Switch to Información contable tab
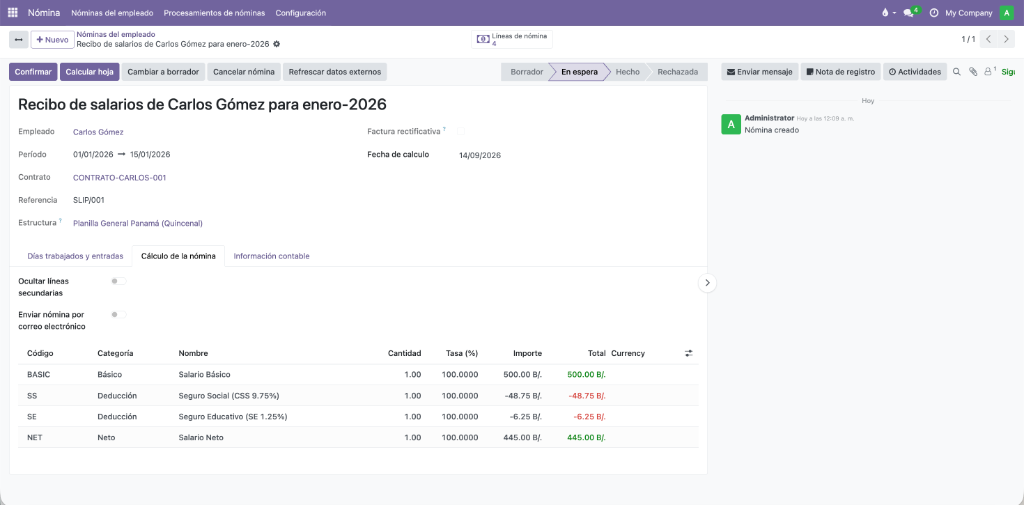The width and height of the screenshot is (1024, 505). [272, 256]
